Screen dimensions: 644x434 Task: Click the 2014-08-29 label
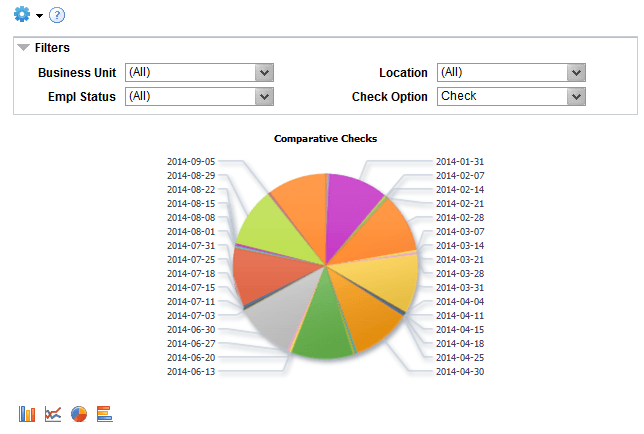(x=191, y=176)
